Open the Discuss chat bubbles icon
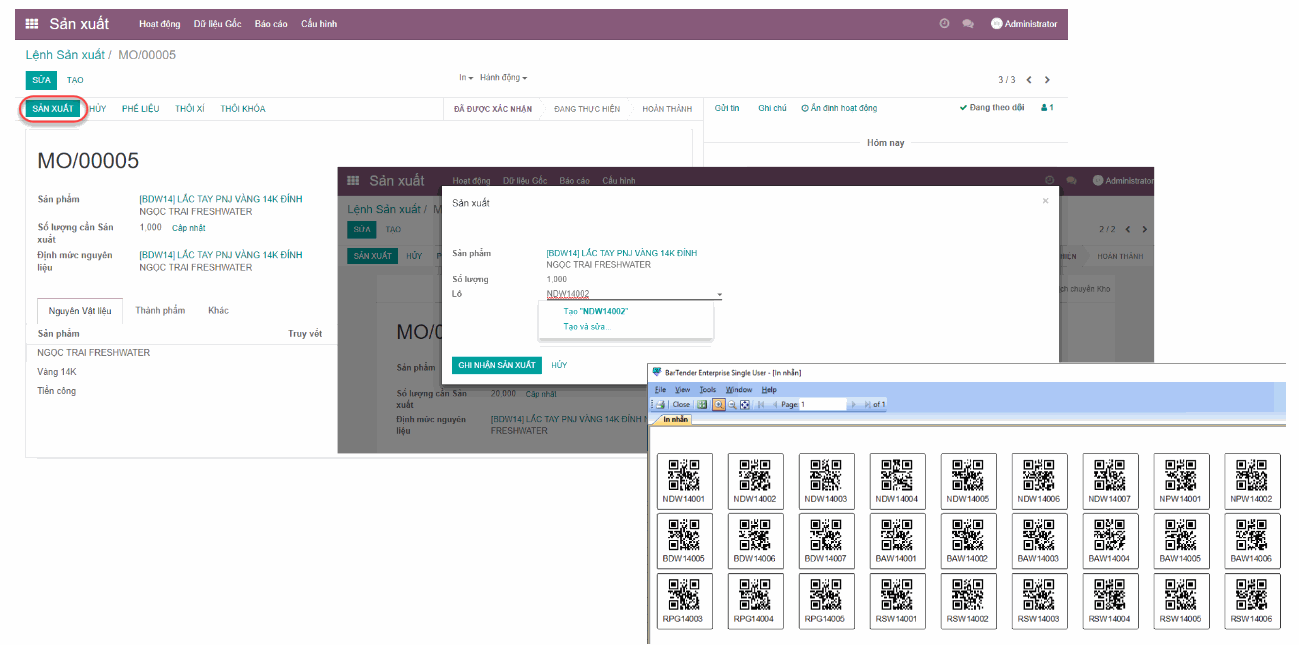Viewport: 1299px width, 645px height. click(x=968, y=23)
